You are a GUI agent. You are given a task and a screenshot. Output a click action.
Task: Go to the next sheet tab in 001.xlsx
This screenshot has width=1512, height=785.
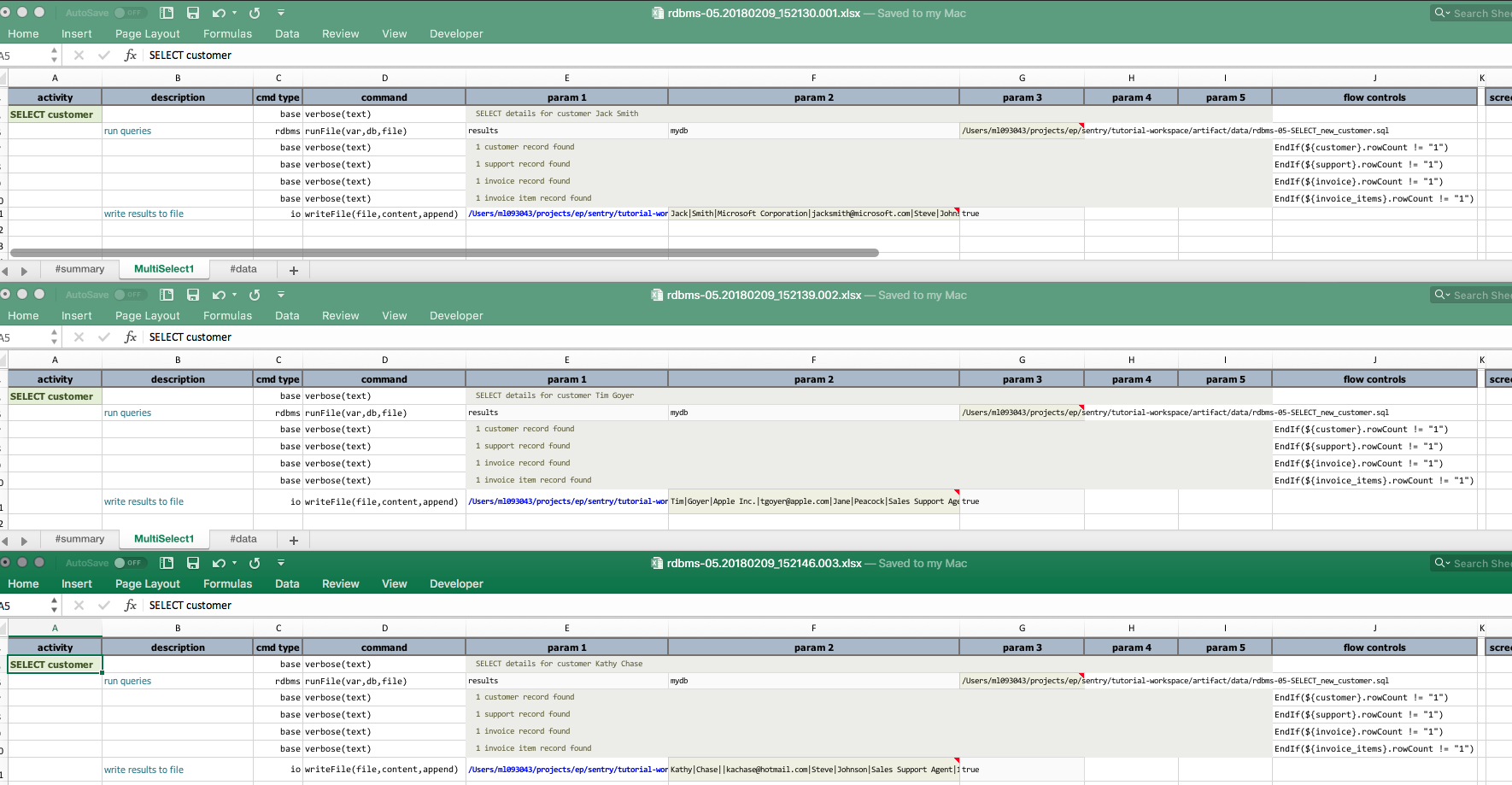(24, 271)
